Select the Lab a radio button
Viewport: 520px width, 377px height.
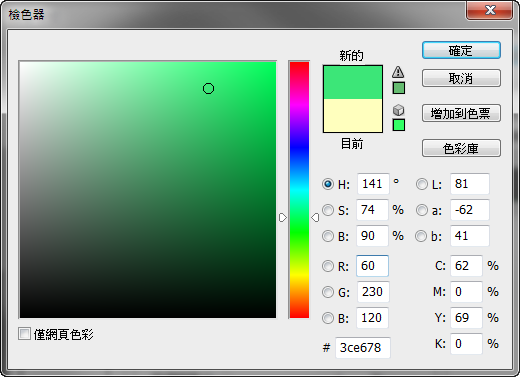[422, 210]
